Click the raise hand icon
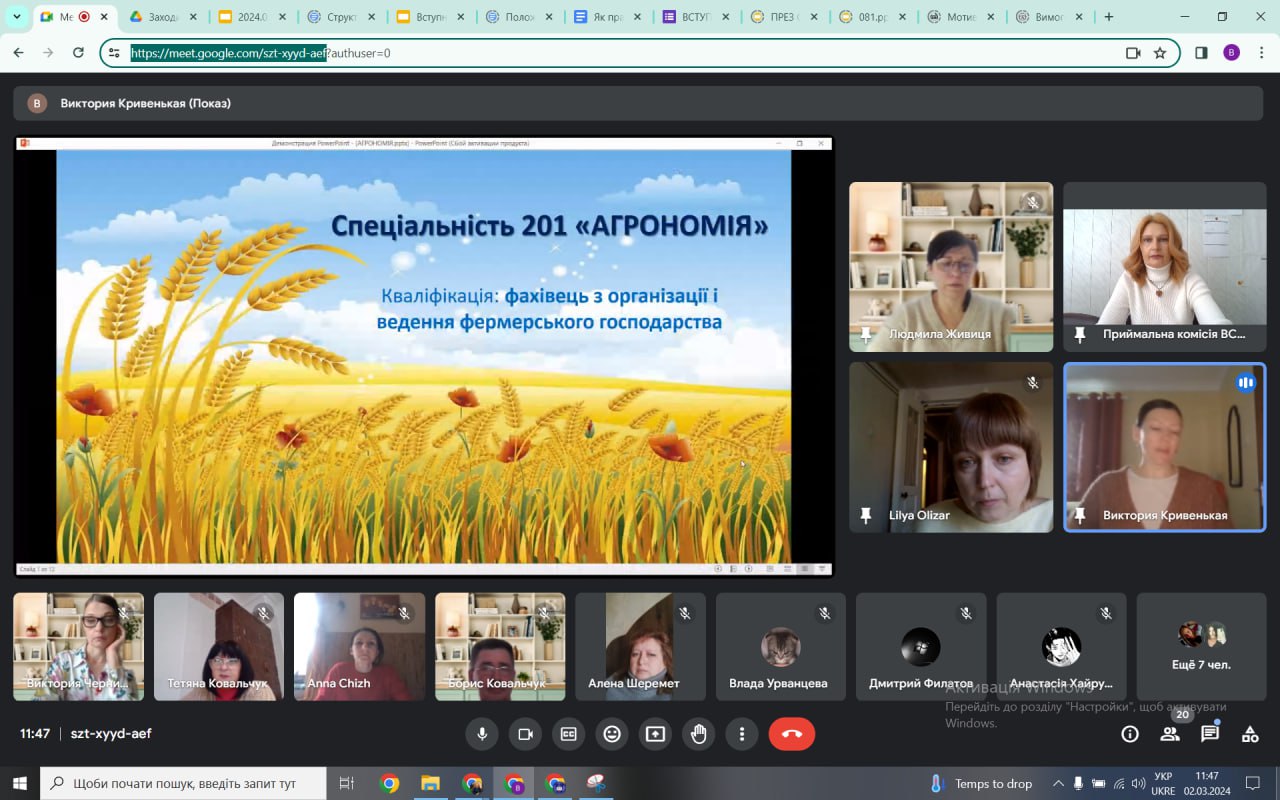This screenshot has height=800, width=1280. (698, 734)
